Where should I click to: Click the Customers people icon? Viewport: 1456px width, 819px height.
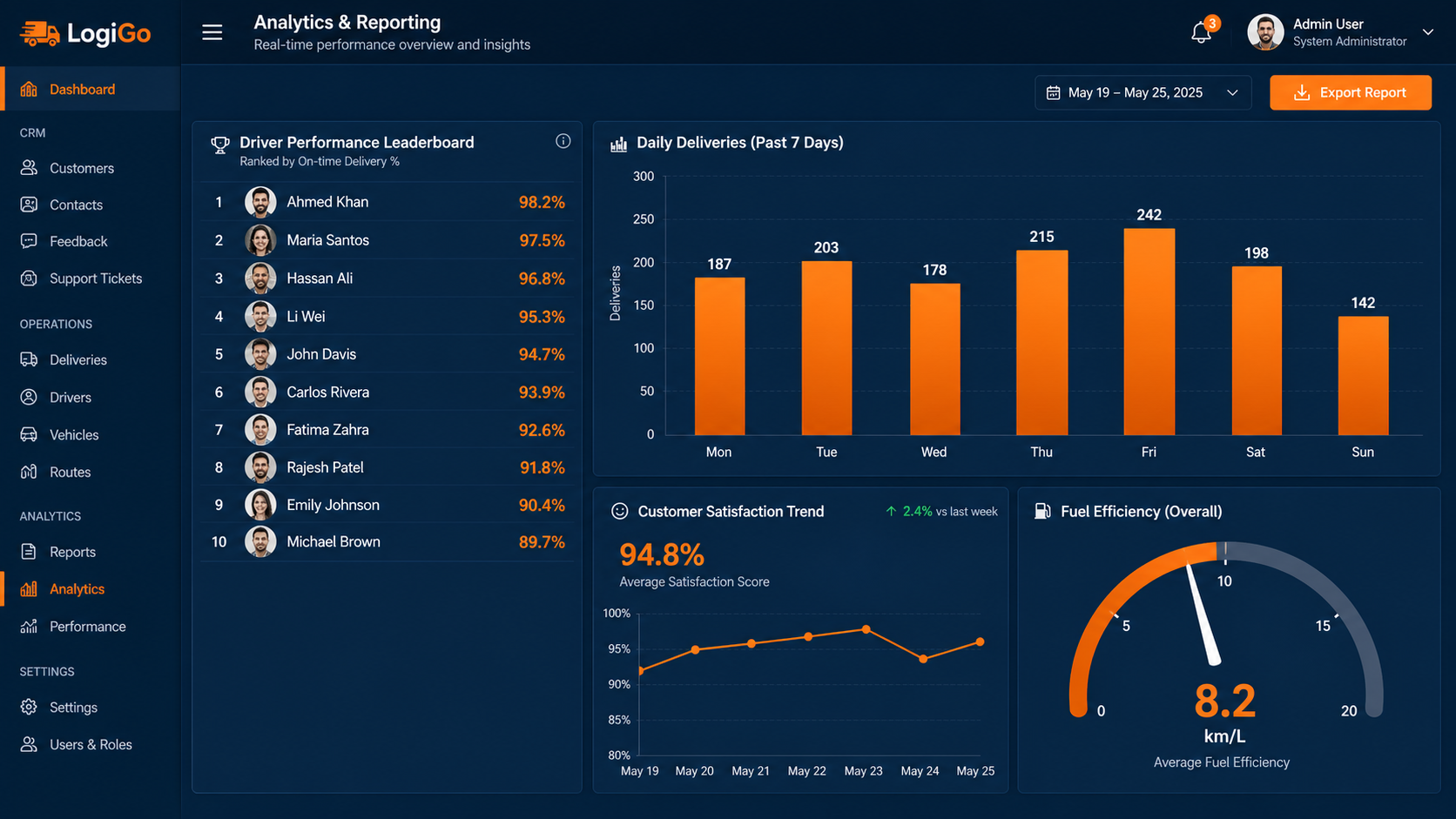[29, 168]
